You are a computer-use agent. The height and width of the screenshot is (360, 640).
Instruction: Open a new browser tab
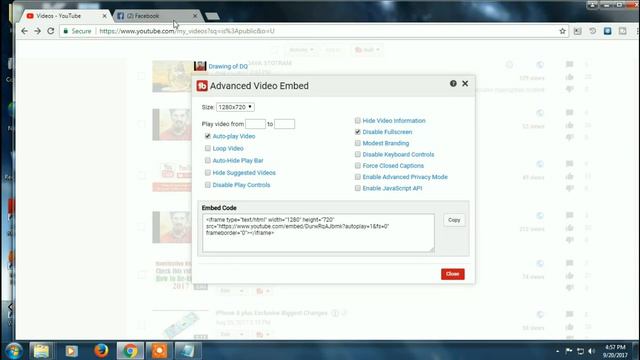pos(212,16)
